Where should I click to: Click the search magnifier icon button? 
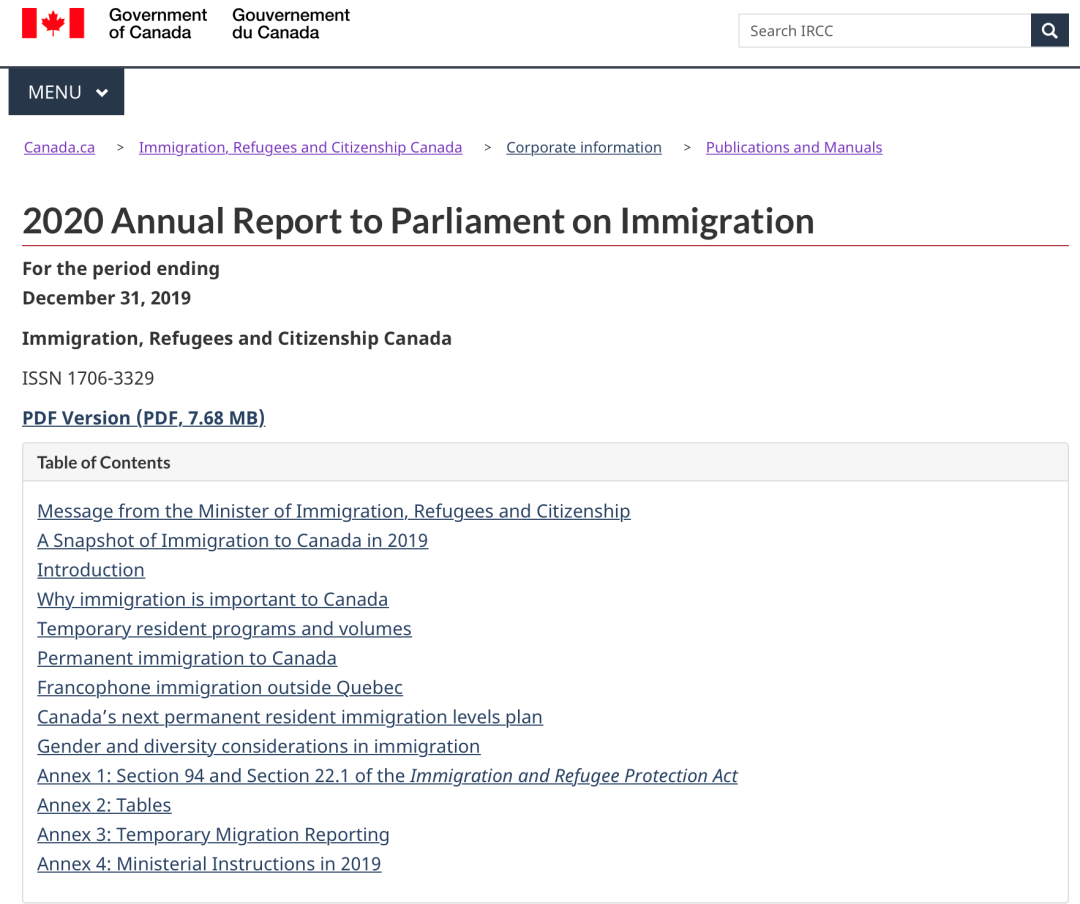pos(1049,31)
